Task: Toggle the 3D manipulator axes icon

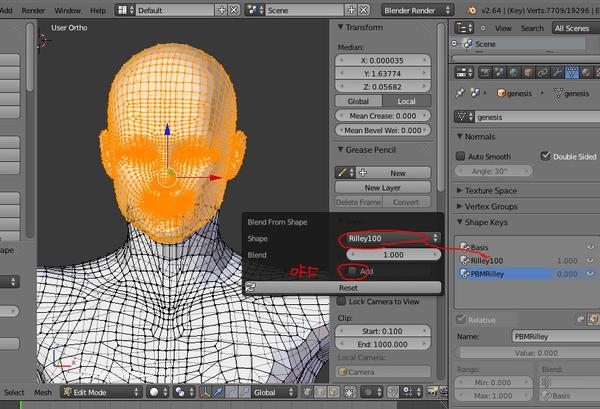Action: [205, 392]
